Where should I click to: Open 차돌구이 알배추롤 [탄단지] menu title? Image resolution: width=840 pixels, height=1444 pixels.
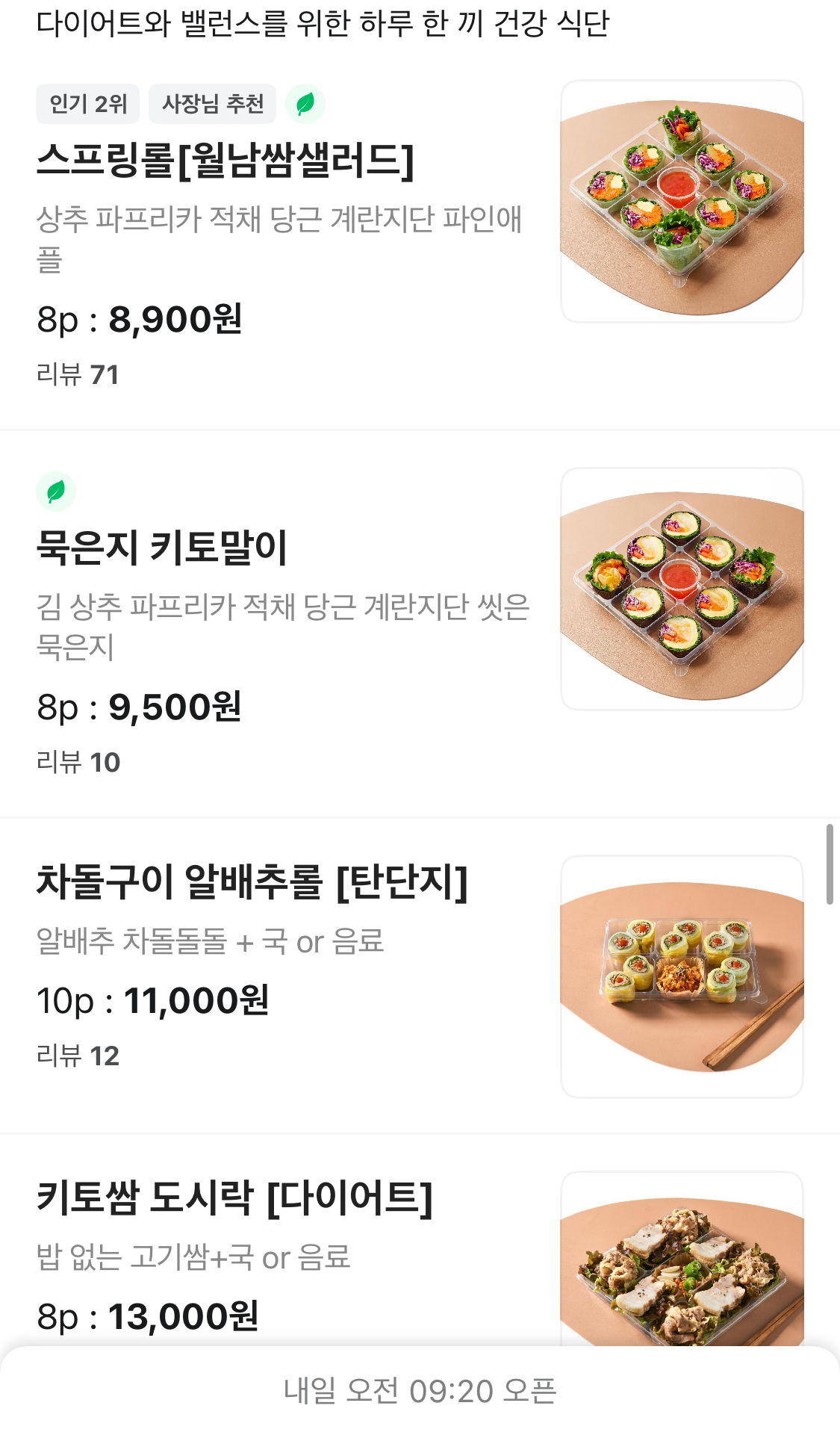[252, 881]
